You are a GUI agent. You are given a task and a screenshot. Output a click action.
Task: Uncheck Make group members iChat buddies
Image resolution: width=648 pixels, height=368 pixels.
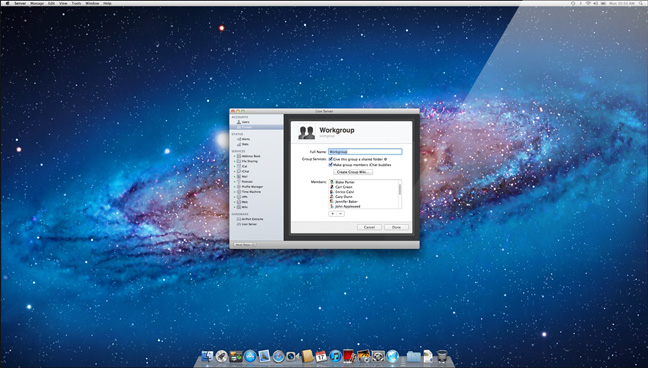331,165
